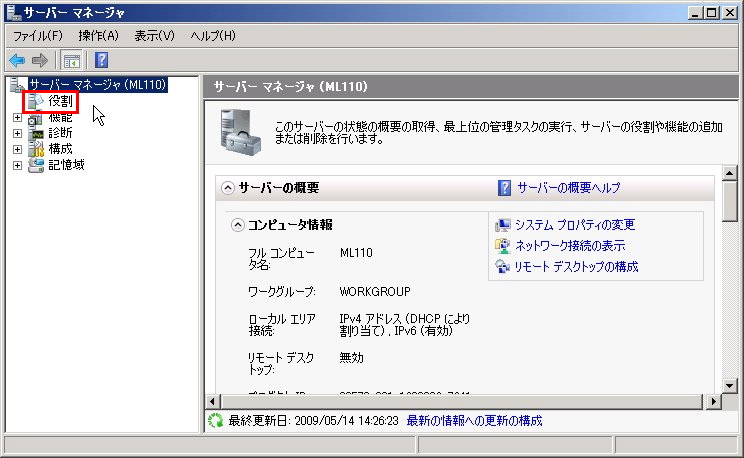Select 役割 in the tree
This screenshot has height=458, width=744.
point(60,101)
